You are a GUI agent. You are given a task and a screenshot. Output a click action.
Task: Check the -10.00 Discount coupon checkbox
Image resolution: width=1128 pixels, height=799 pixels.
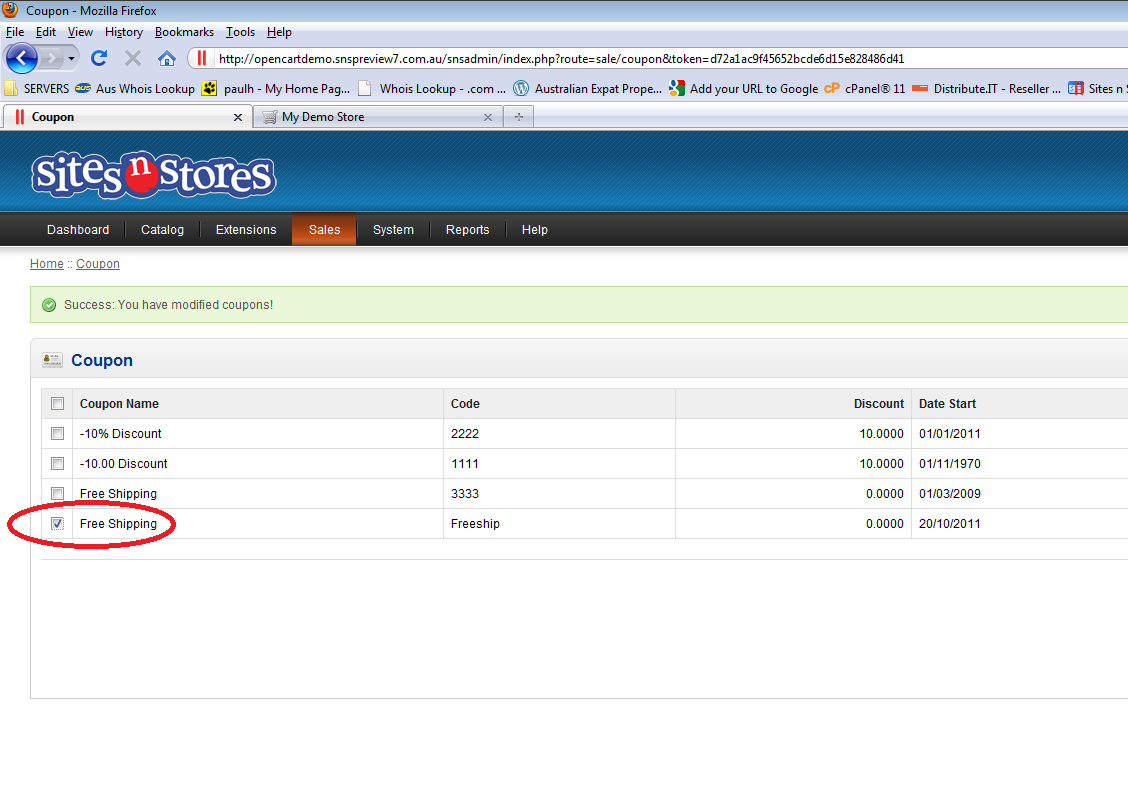click(58, 464)
